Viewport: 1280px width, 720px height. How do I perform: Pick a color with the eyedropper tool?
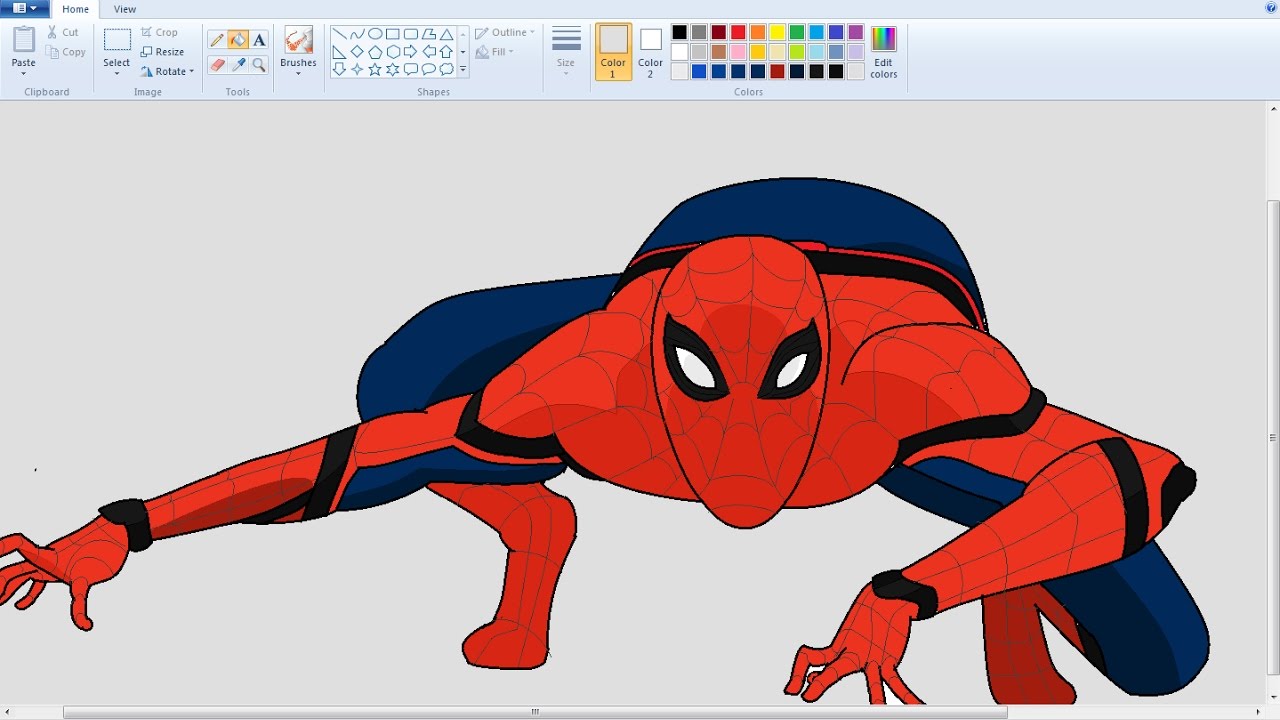pyautogui.click(x=238, y=64)
